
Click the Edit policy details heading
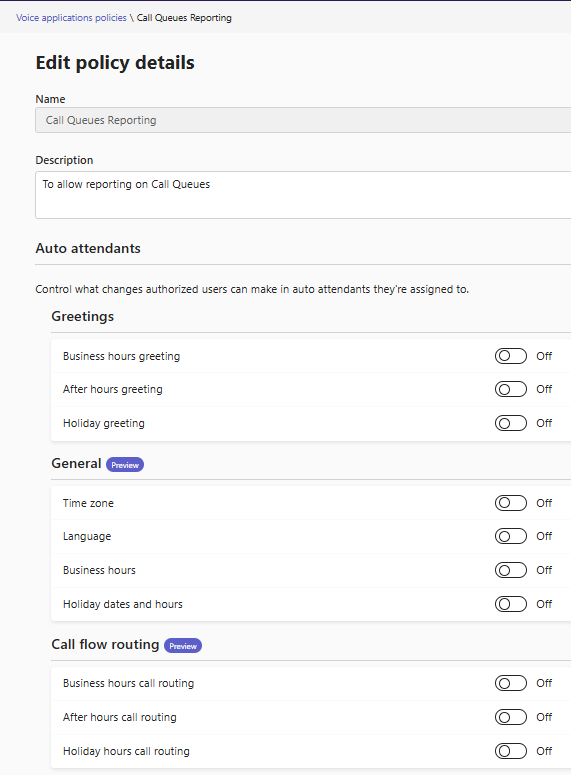tap(115, 63)
